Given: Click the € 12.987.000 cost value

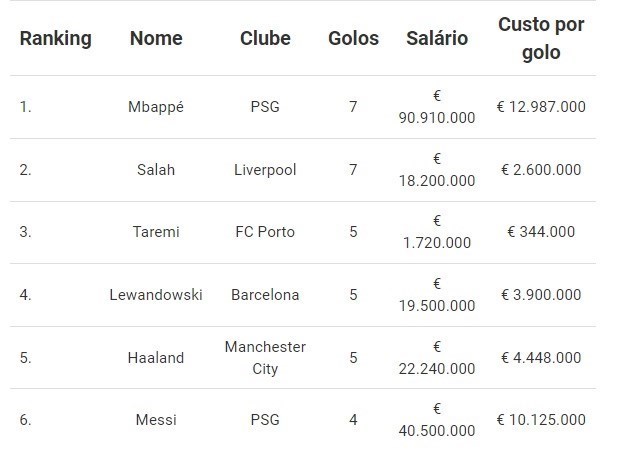Looking at the screenshot, I should pos(541,107).
